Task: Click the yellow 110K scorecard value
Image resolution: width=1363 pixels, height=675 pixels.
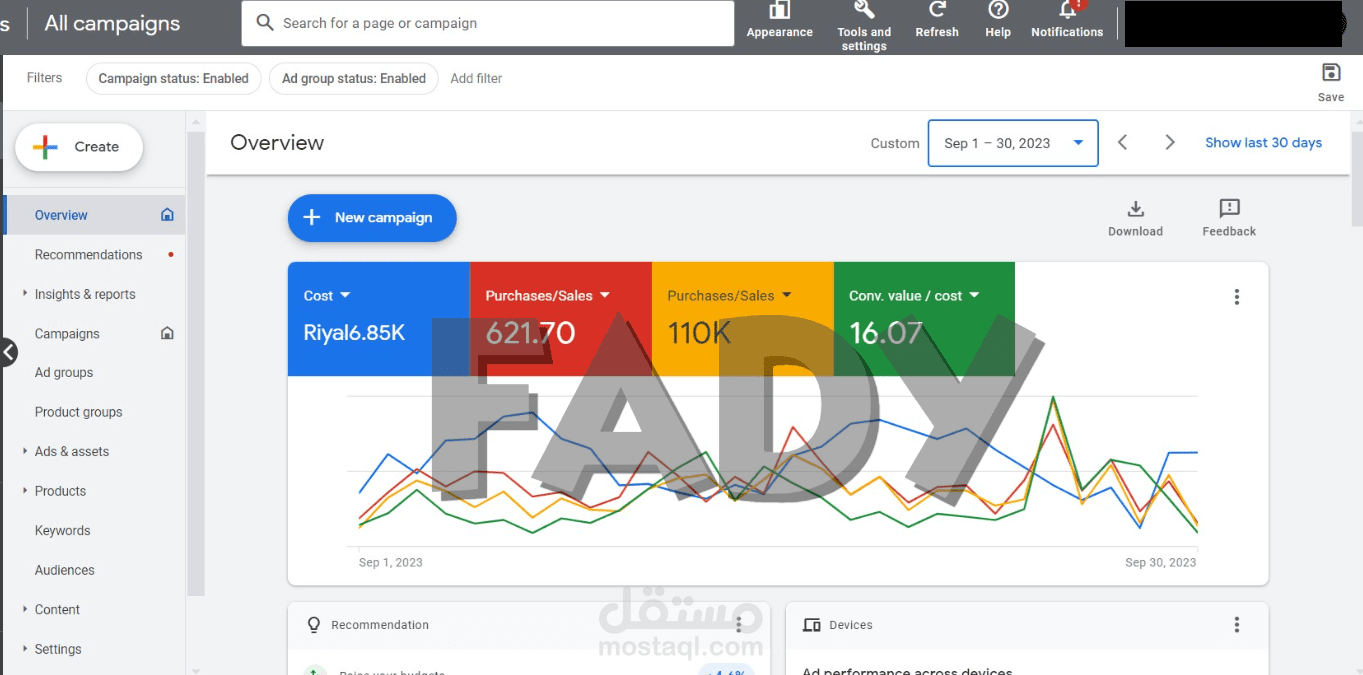Action: pos(699,333)
